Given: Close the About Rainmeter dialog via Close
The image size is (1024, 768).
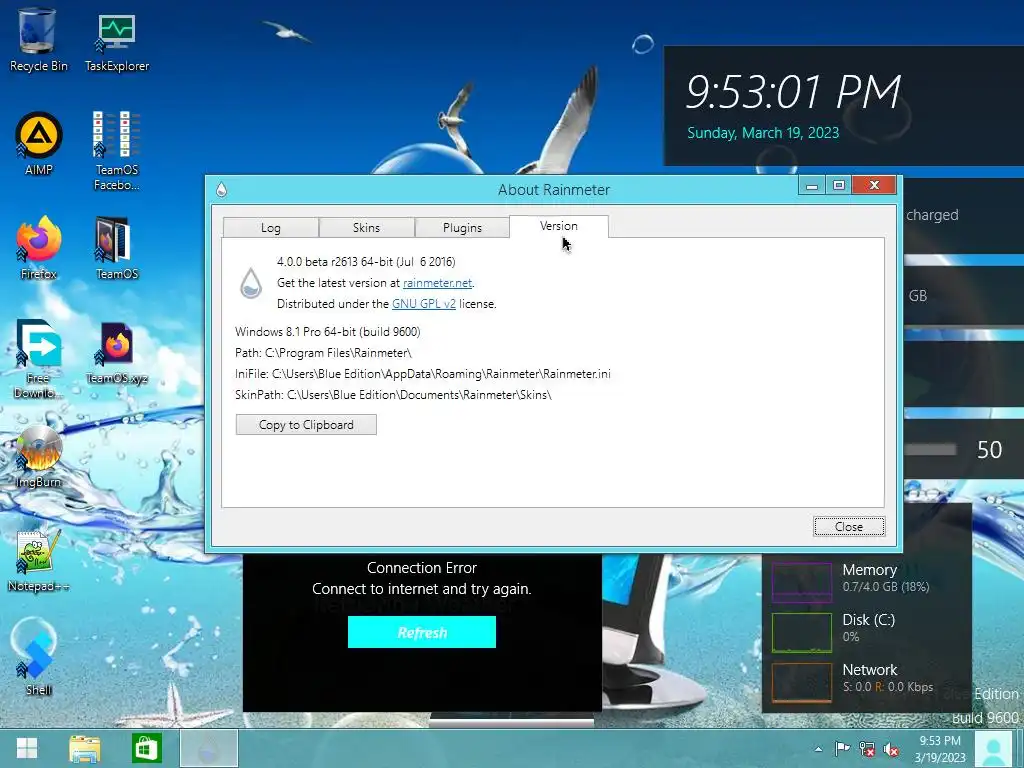Looking at the screenshot, I should (849, 526).
